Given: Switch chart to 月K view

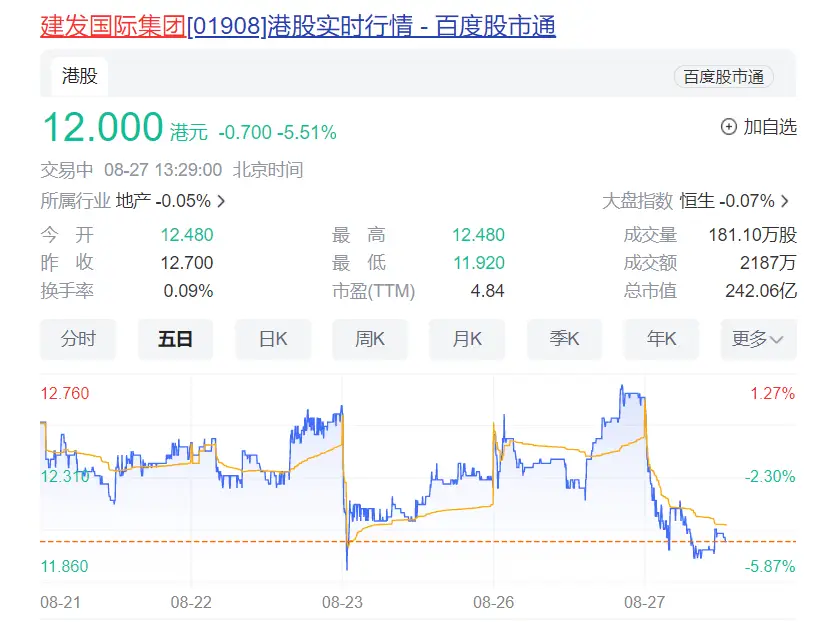Looking at the screenshot, I should pyautogui.click(x=467, y=339).
